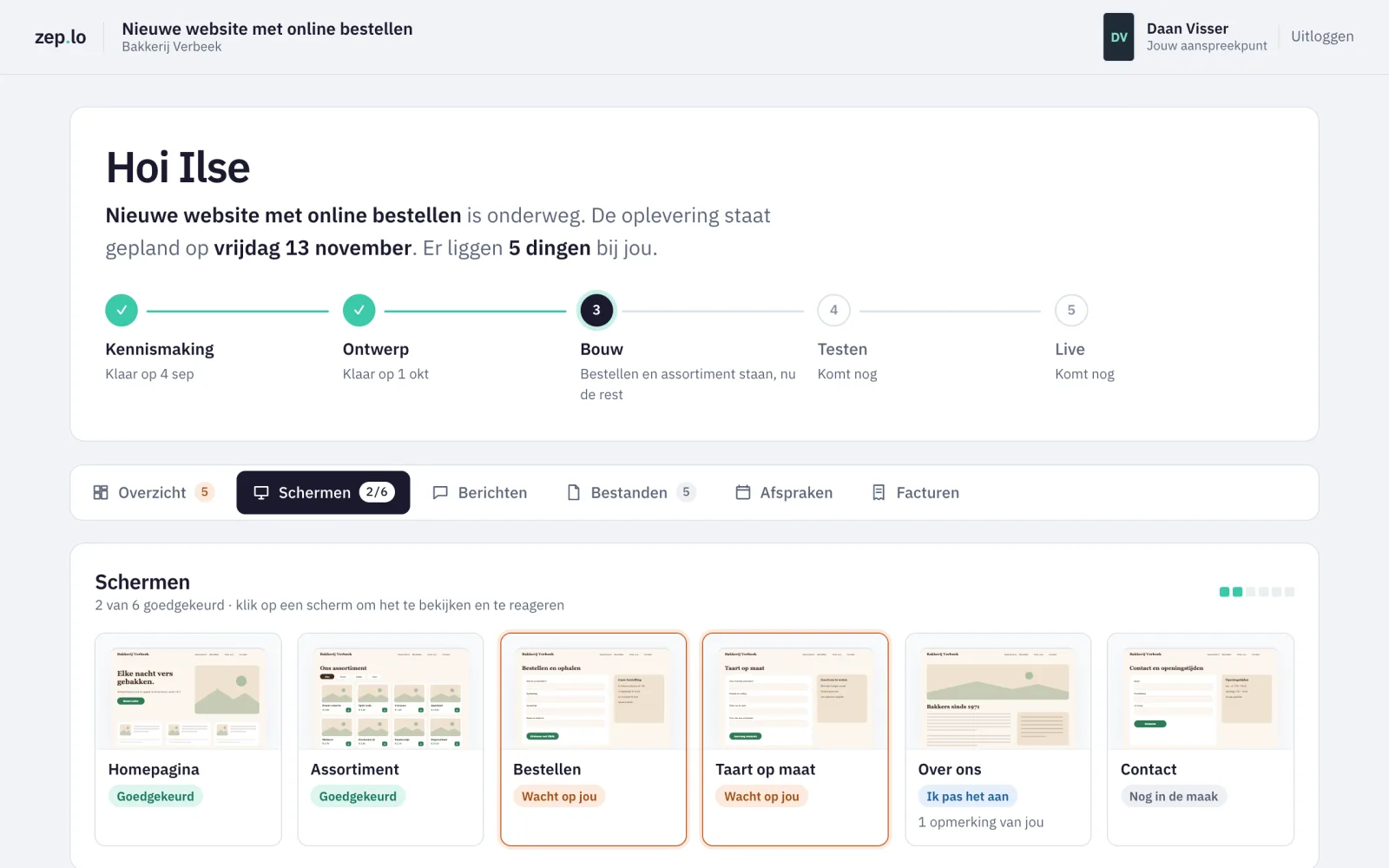Click the 'Bakkerij Verbeek' header subtitle
Screen dimensions: 1389x868
coord(172,47)
